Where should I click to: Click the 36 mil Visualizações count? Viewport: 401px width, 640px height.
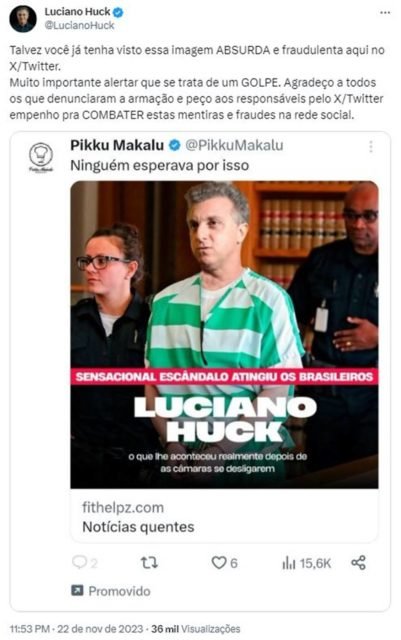[x=196, y=628]
